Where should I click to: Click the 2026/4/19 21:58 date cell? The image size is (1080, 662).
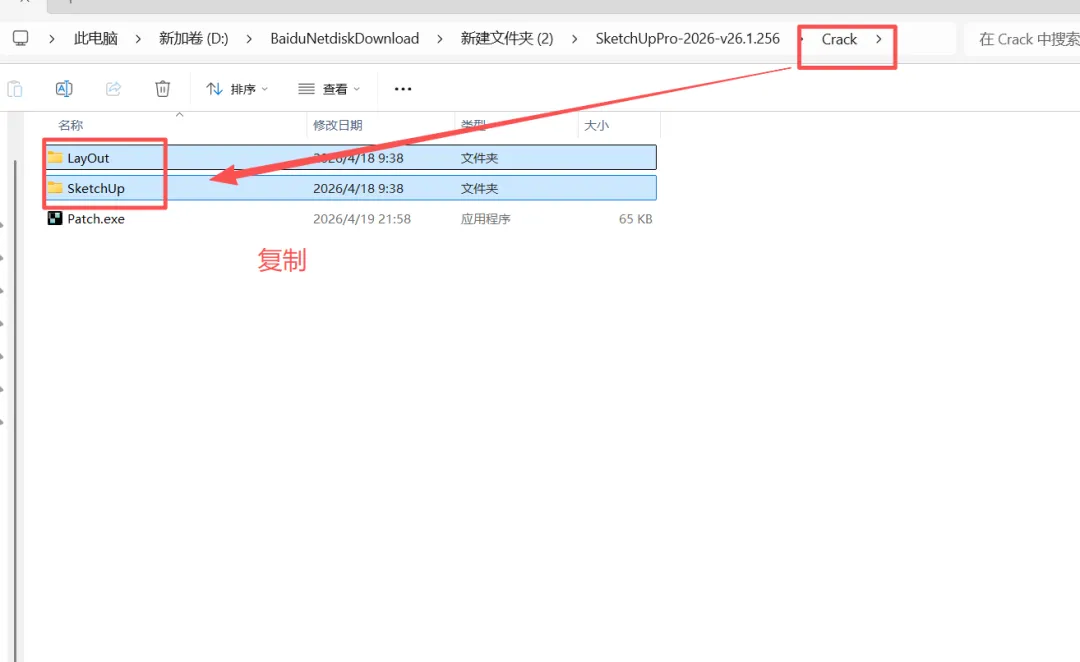(x=362, y=219)
